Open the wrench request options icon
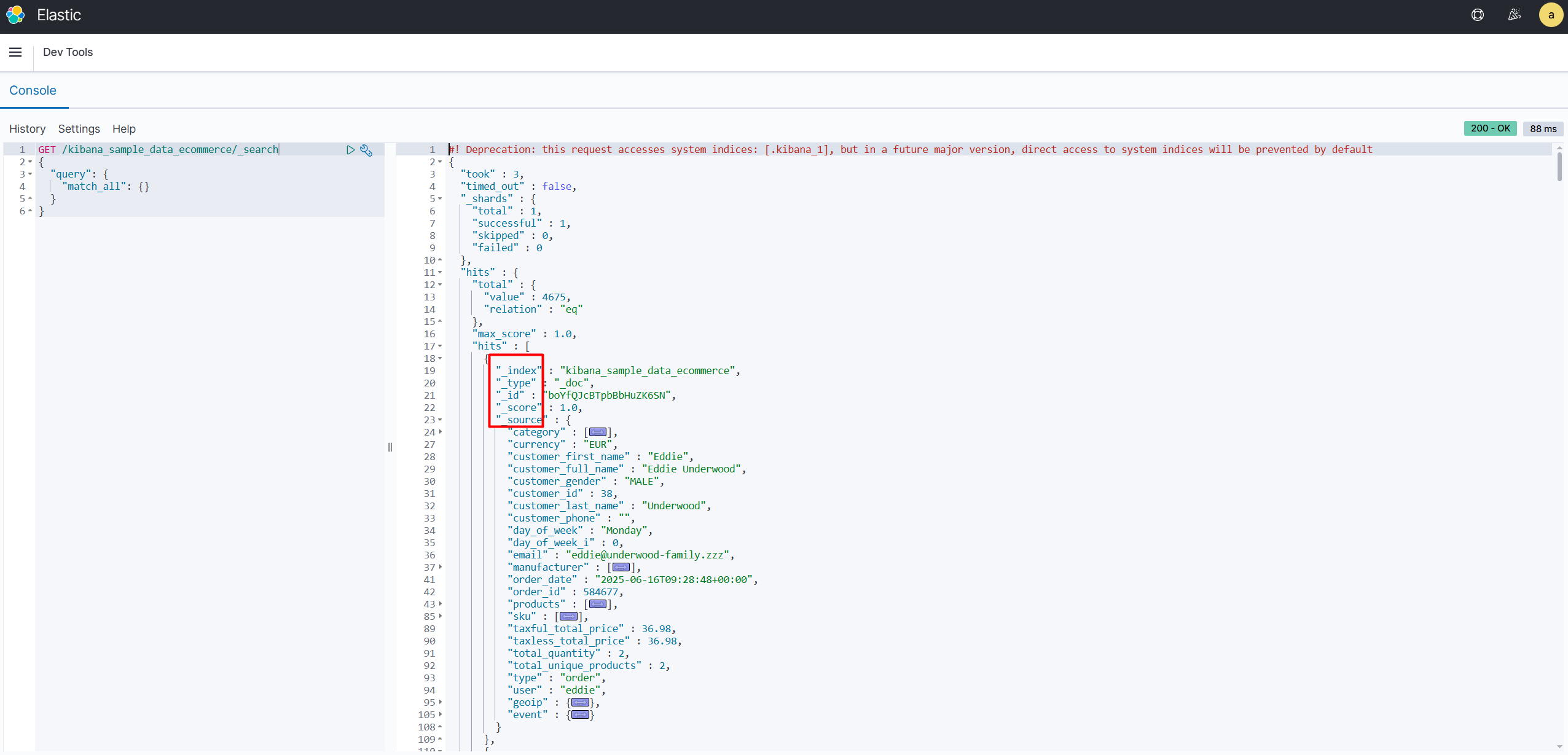The image size is (1568, 755). (366, 150)
